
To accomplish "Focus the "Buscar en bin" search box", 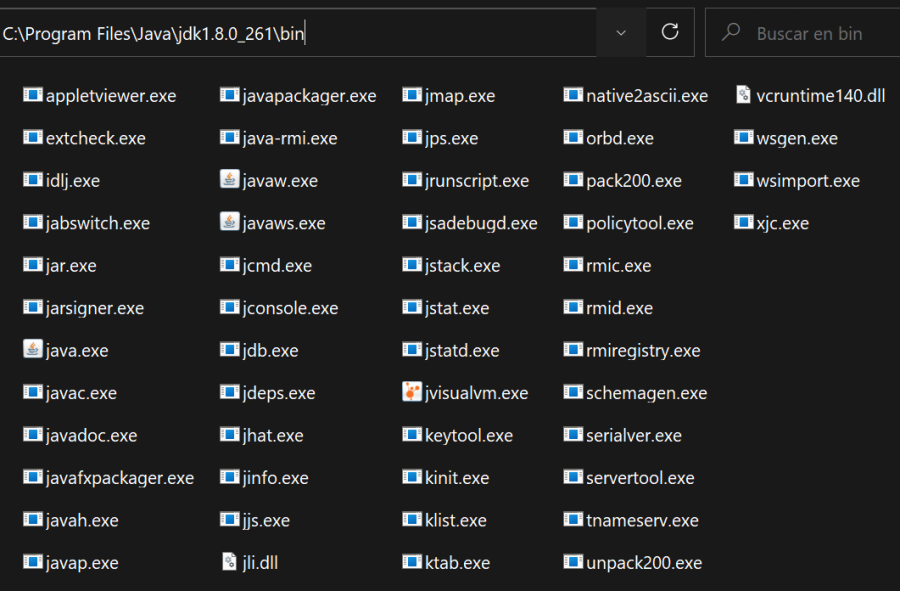I will coord(809,34).
